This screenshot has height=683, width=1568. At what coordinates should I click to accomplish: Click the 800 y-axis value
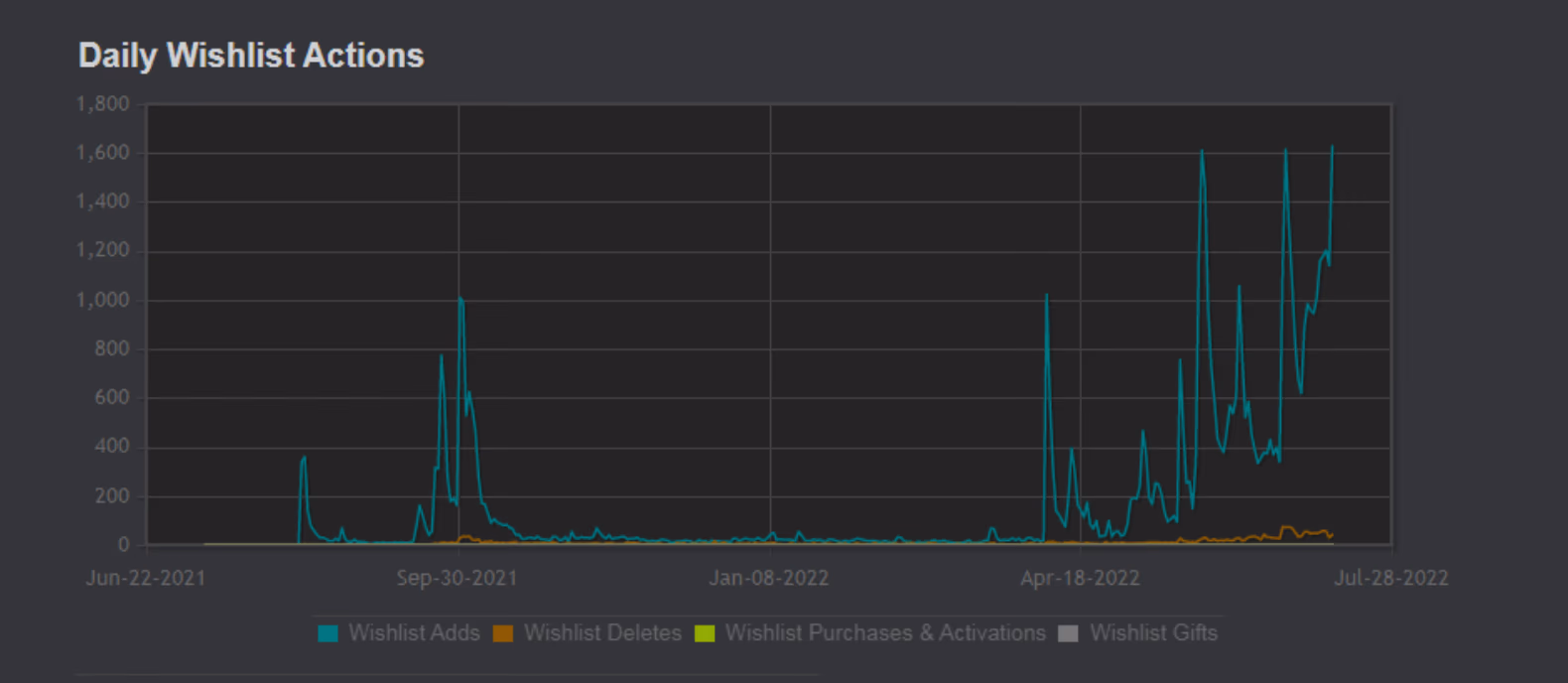tap(112, 348)
